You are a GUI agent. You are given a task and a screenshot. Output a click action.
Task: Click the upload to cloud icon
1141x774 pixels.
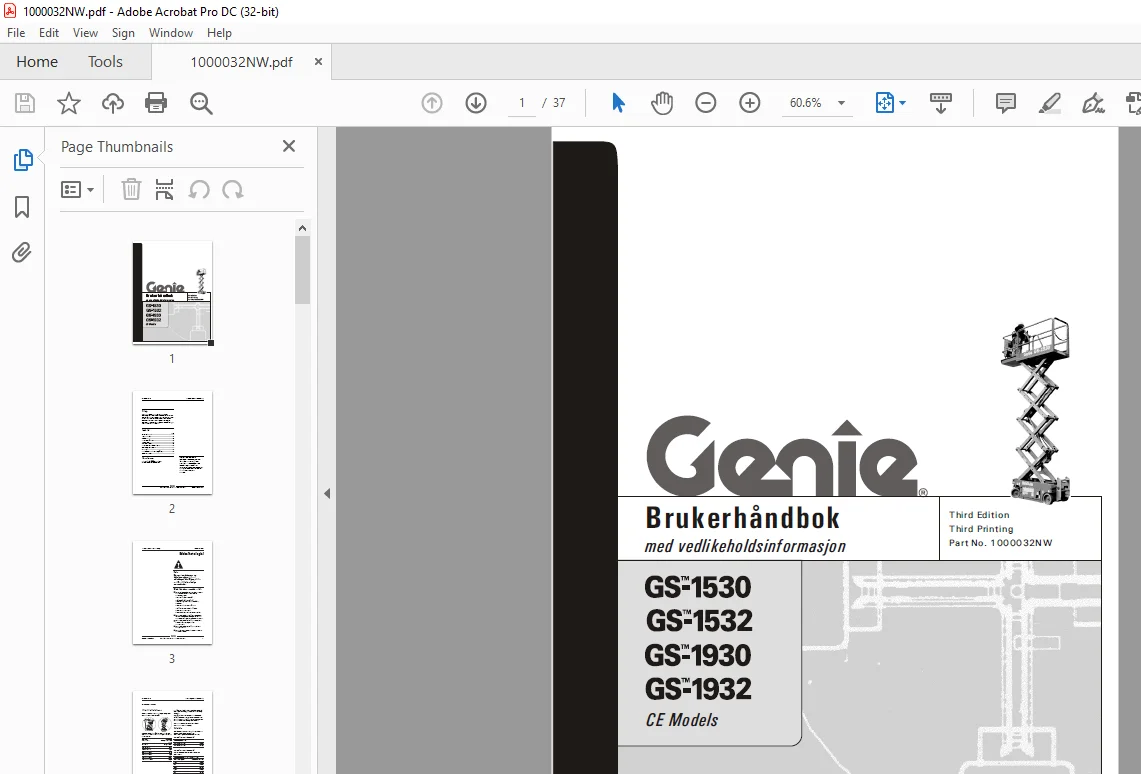(x=112, y=103)
